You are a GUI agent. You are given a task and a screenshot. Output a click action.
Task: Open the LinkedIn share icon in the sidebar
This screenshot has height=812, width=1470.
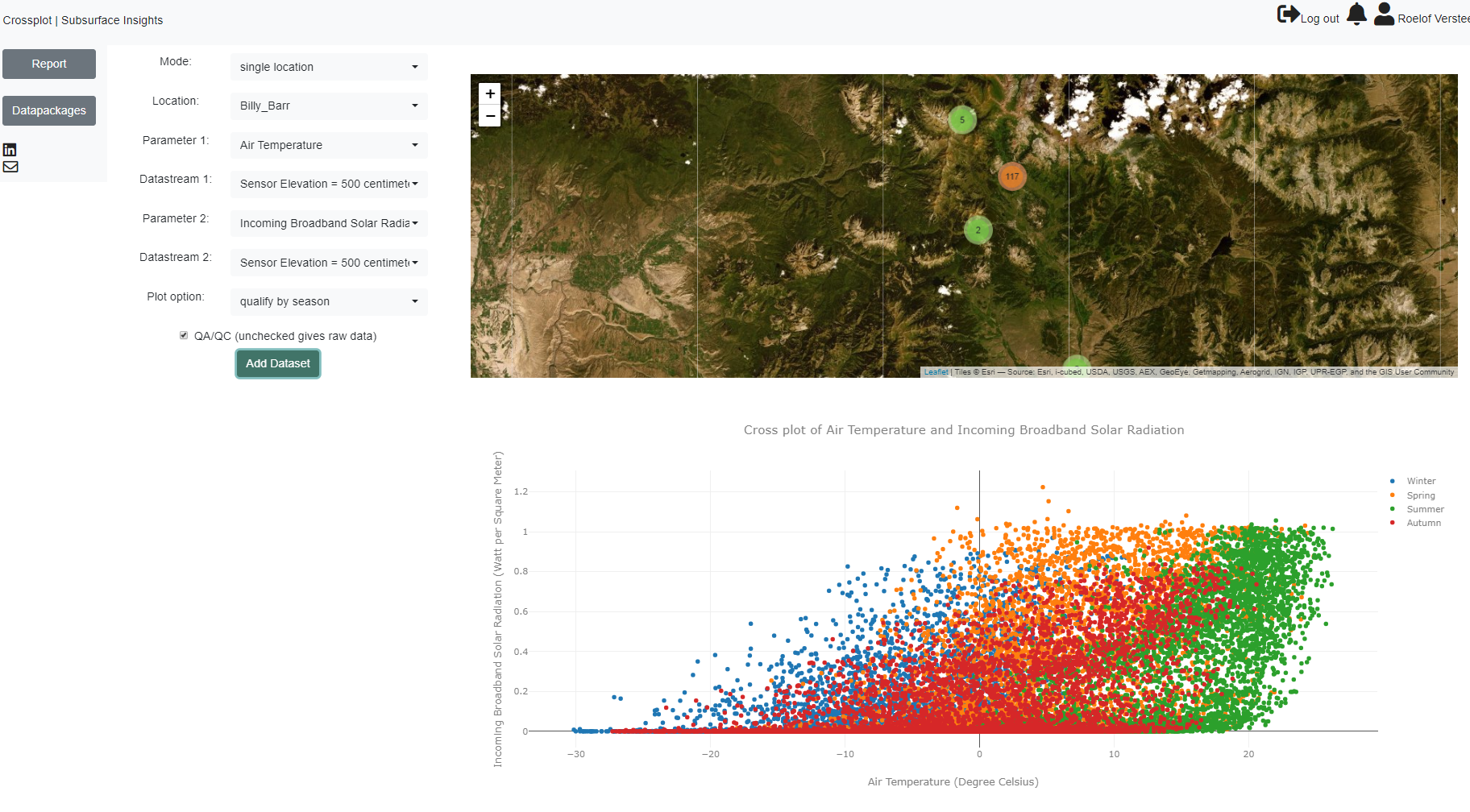(x=10, y=149)
